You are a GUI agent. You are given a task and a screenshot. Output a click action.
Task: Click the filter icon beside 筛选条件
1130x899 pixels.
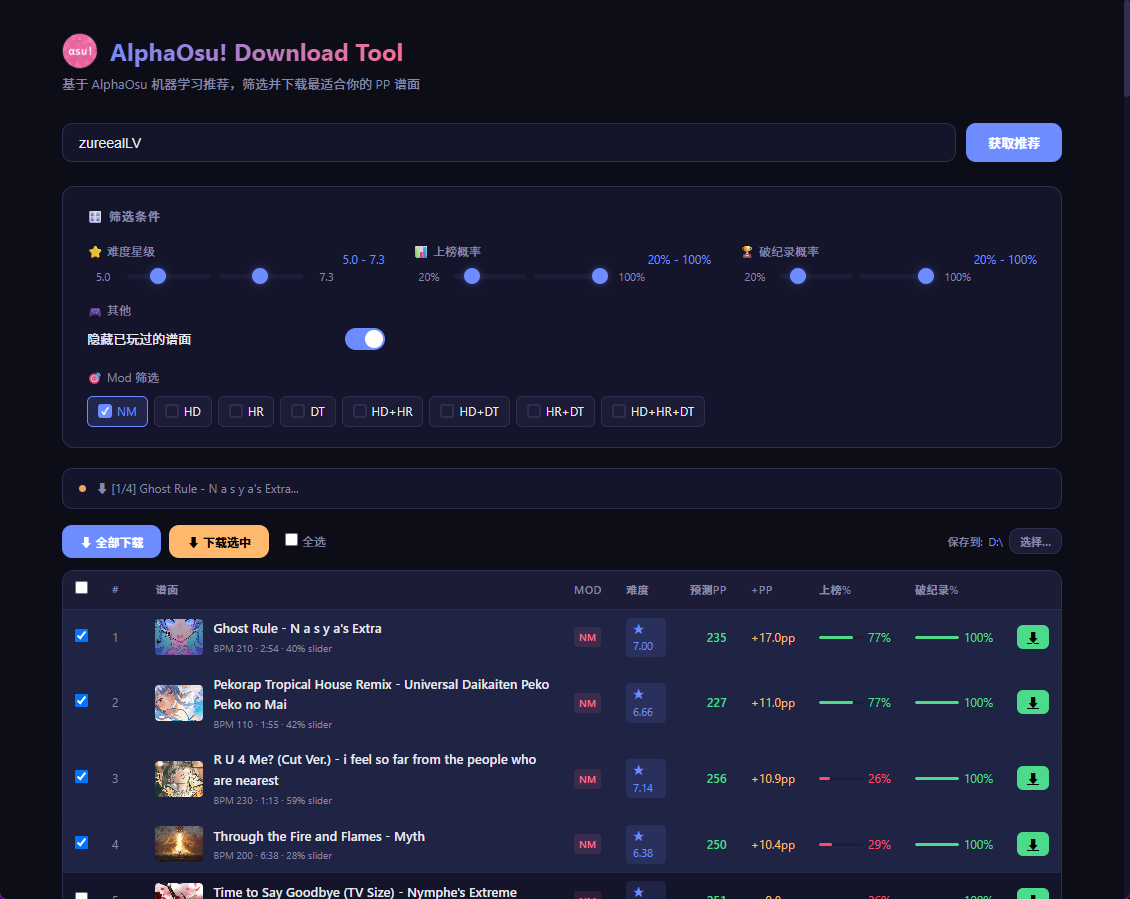(x=95, y=216)
